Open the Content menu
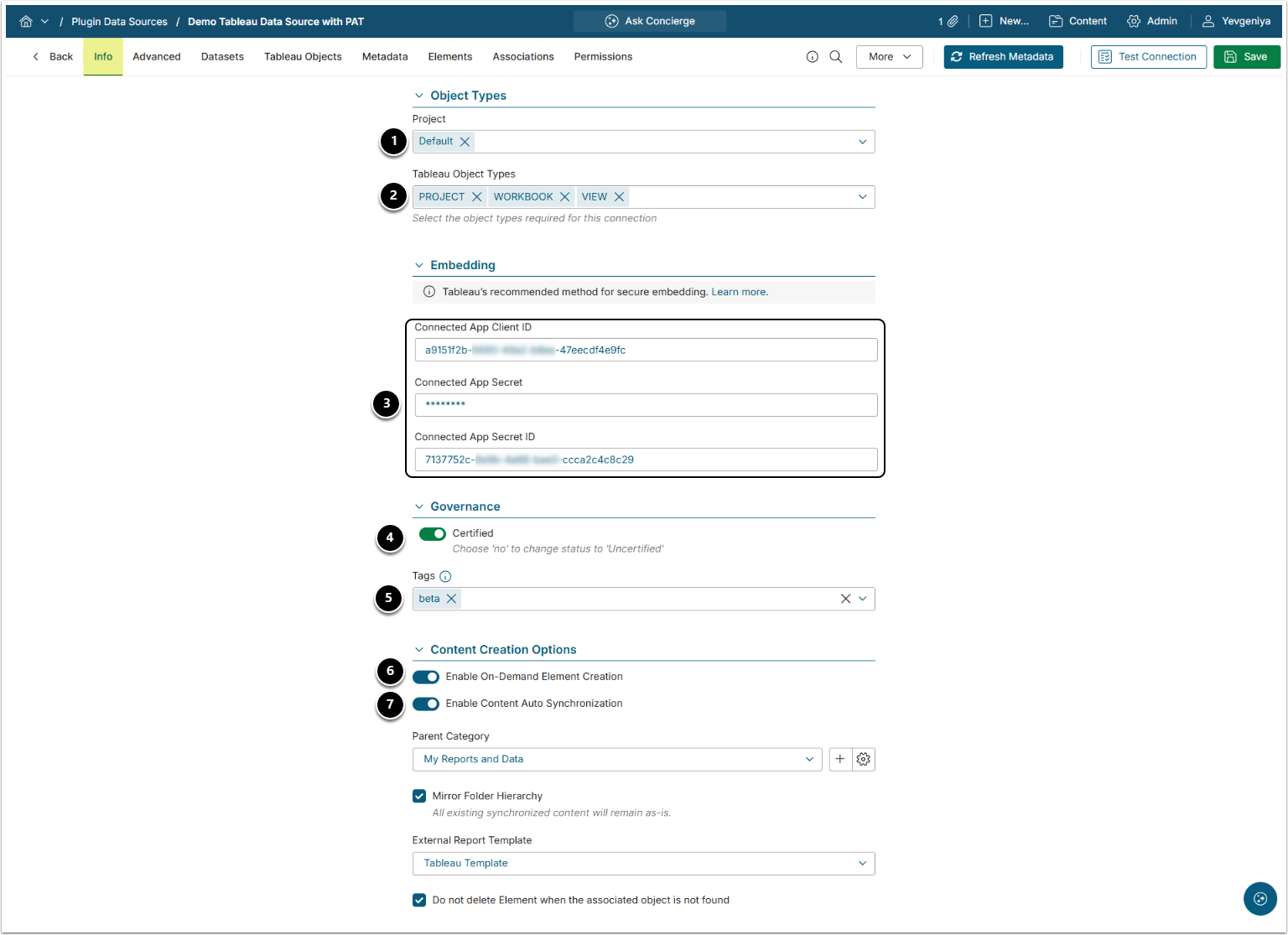The width and height of the screenshot is (1288, 935). 1078,21
